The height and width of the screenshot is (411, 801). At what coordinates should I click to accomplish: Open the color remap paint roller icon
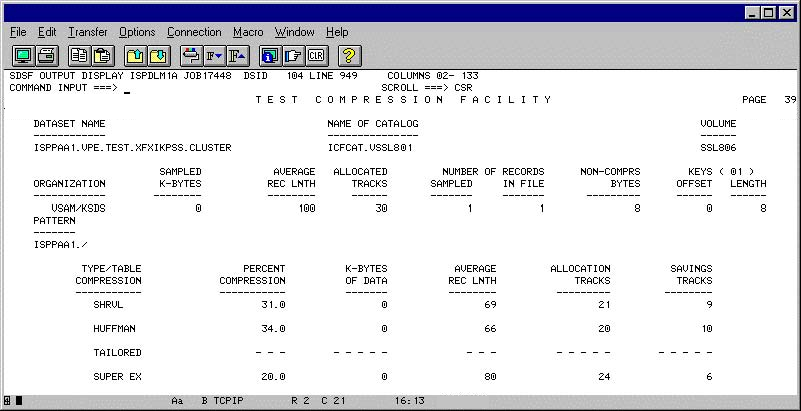192,55
